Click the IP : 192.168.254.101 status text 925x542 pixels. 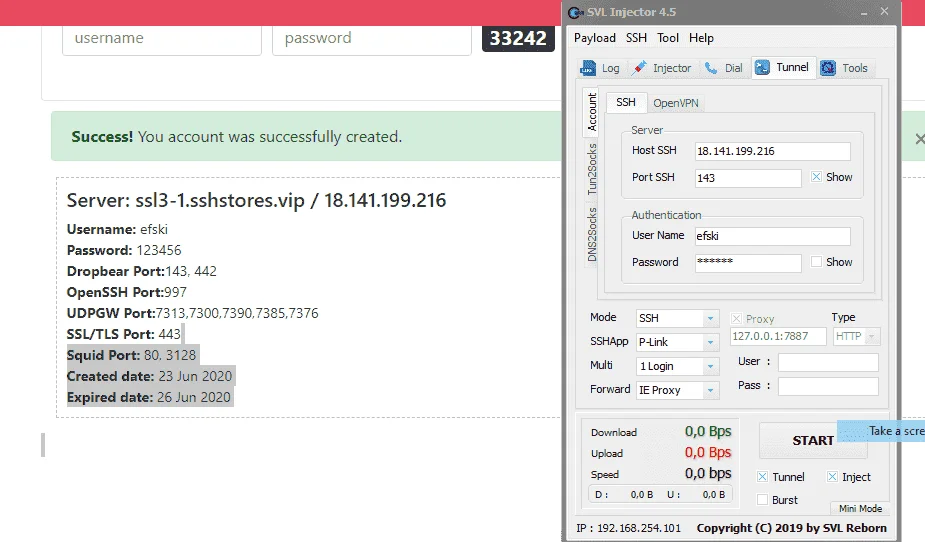tap(628, 528)
